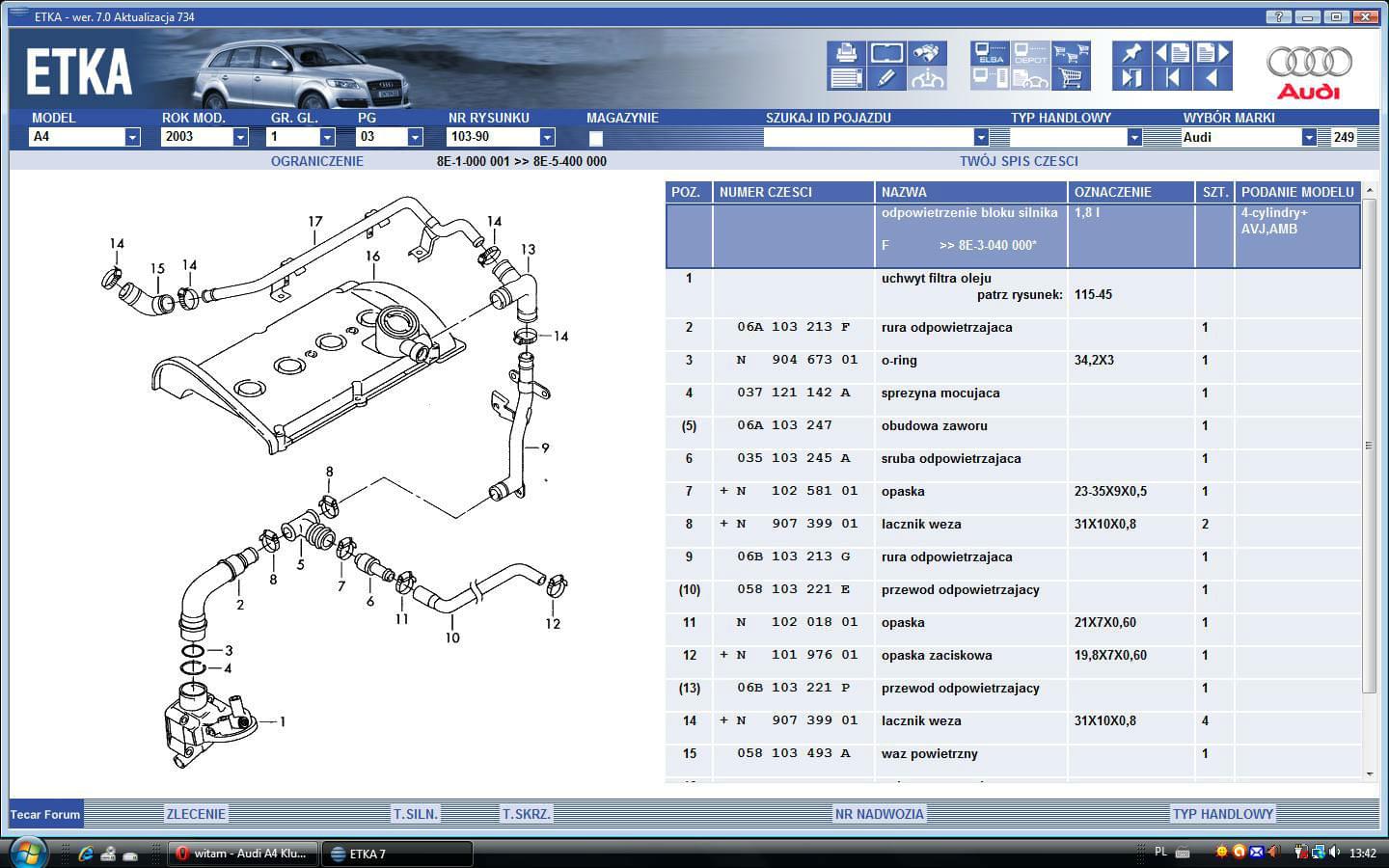The width and height of the screenshot is (1389, 868).
Task: Click the ETKA 7 taskbar button
Action: pyautogui.click(x=396, y=854)
